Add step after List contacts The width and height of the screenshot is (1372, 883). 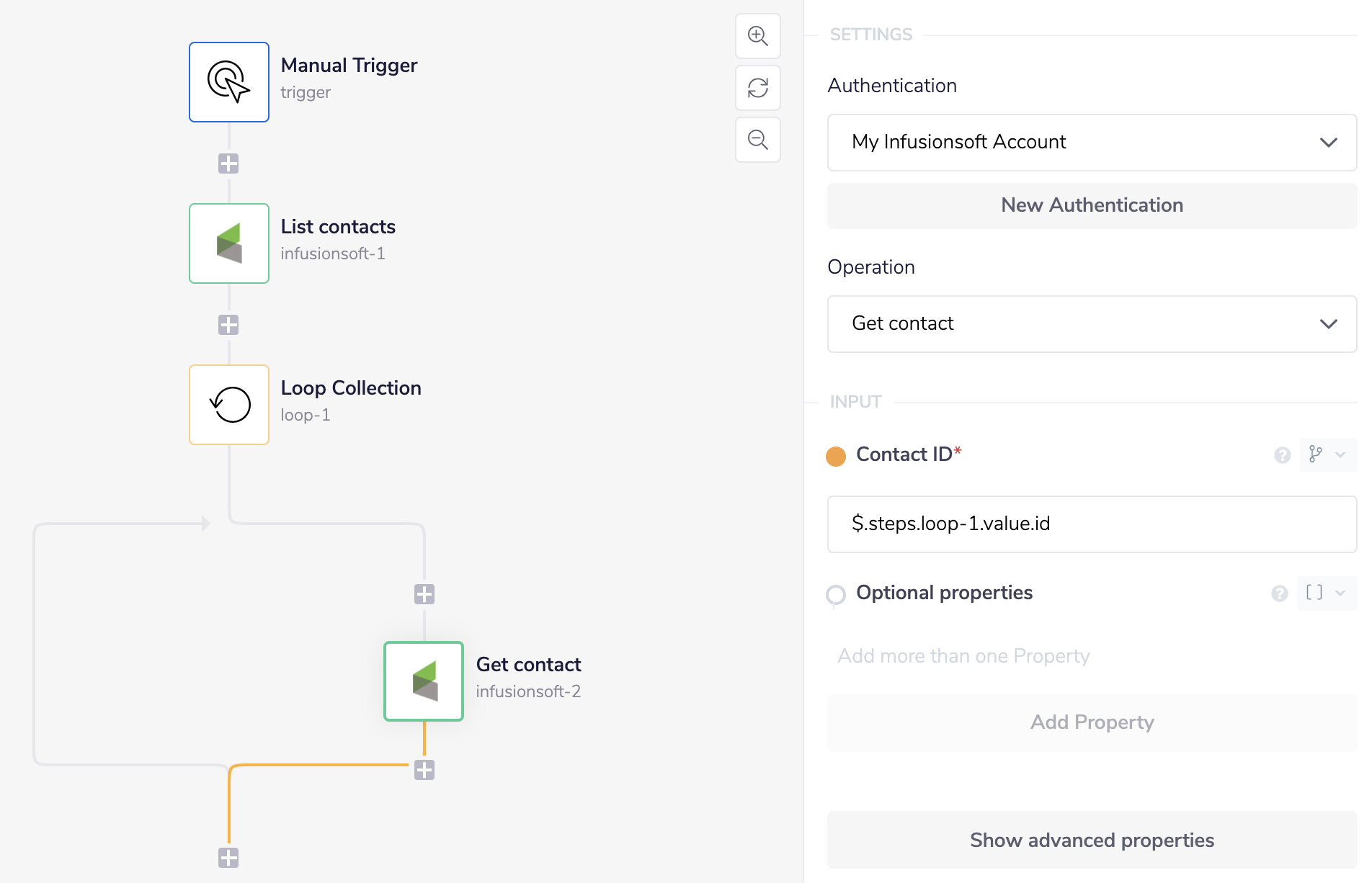[x=228, y=325]
